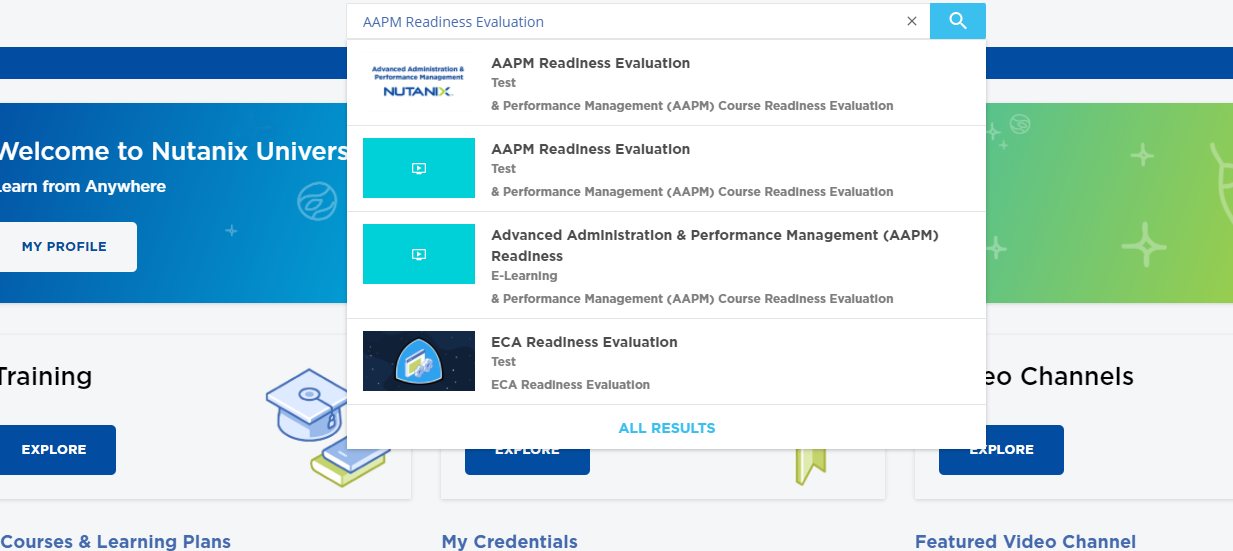Open Advanced Administration & Performance Management (AAPM) Readiness result
Screen dimensions: 1233x551
(x=715, y=245)
